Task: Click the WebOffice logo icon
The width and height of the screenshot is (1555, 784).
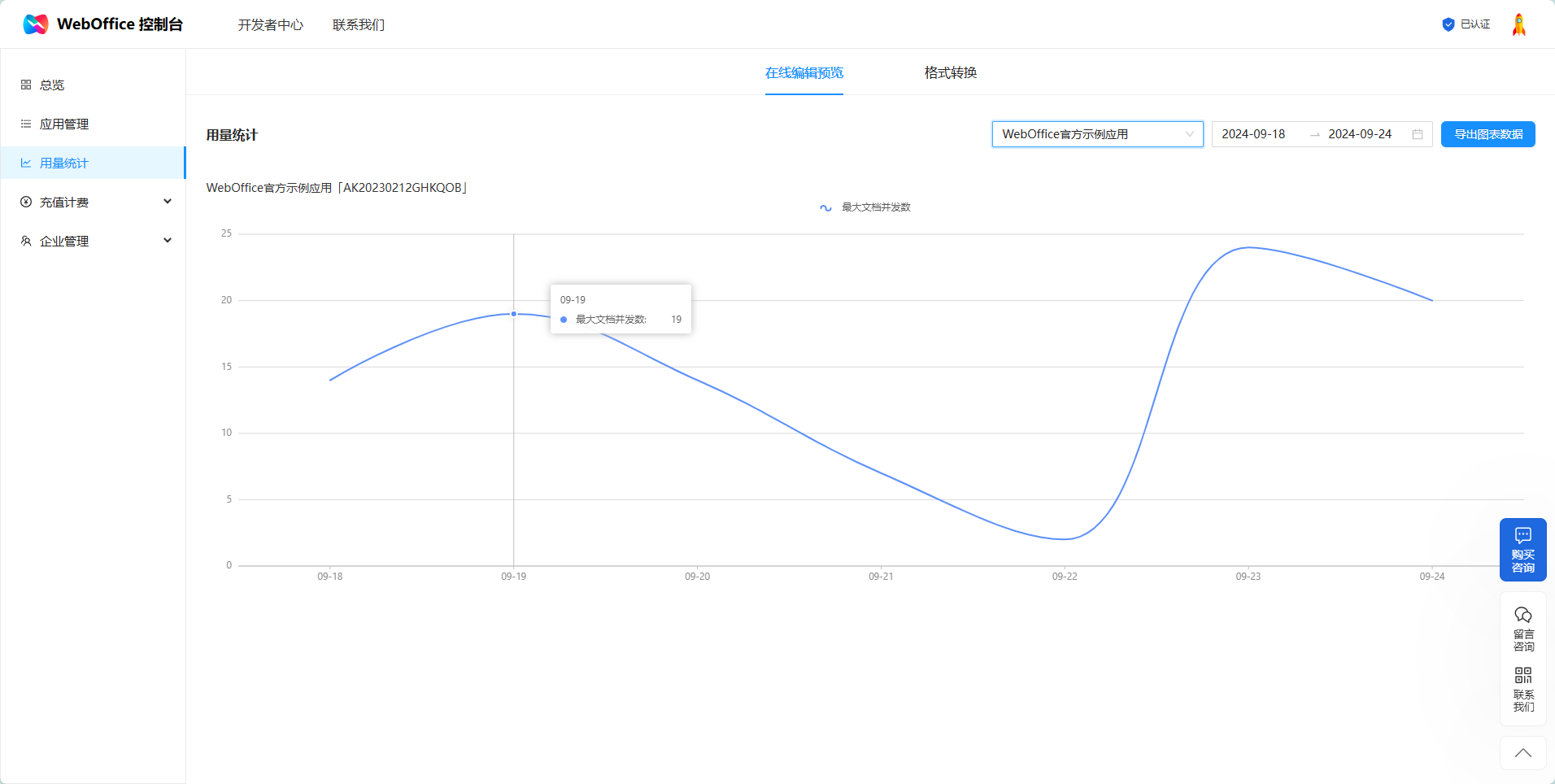Action: pyautogui.click(x=36, y=24)
